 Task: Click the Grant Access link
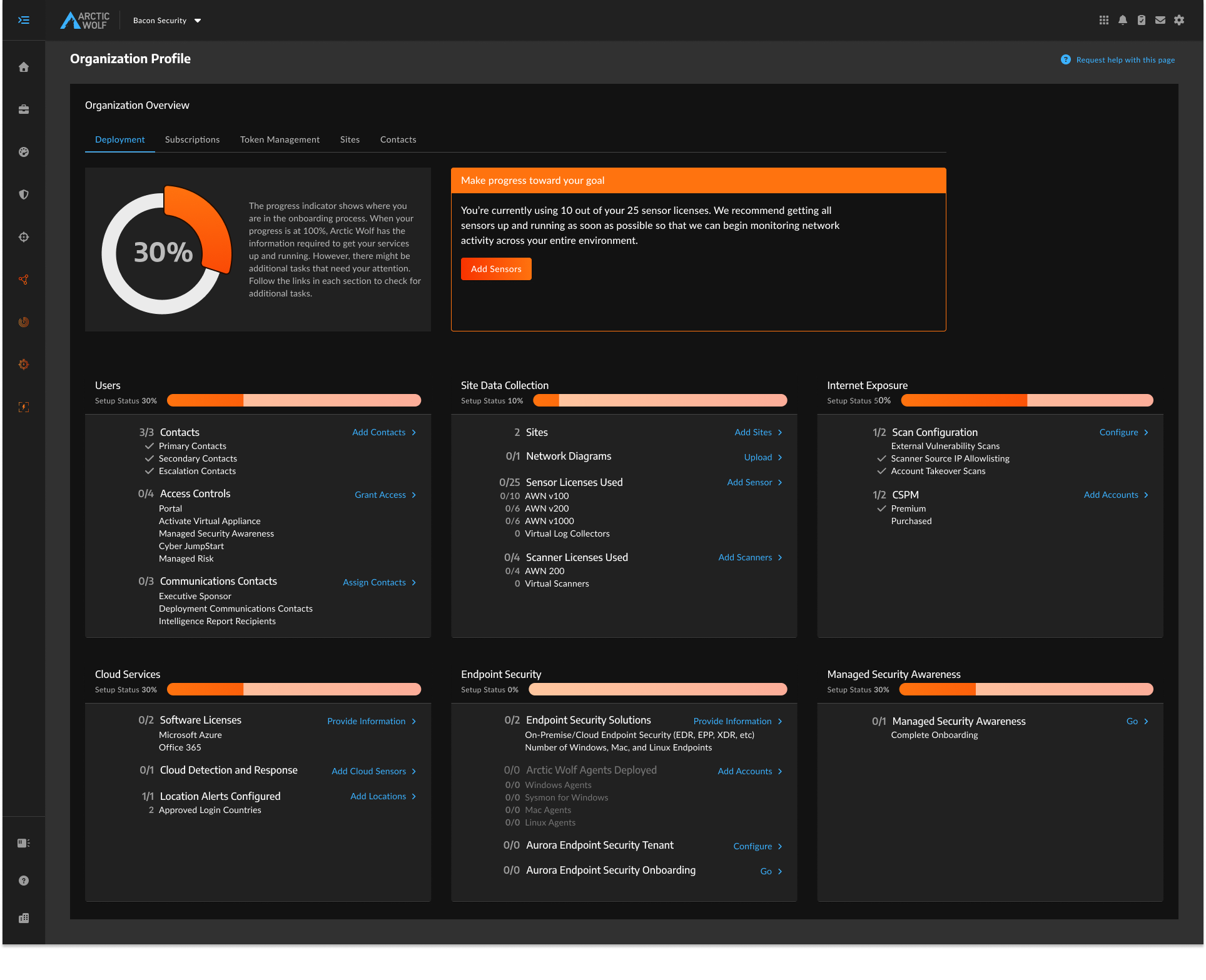pos(380,495)
